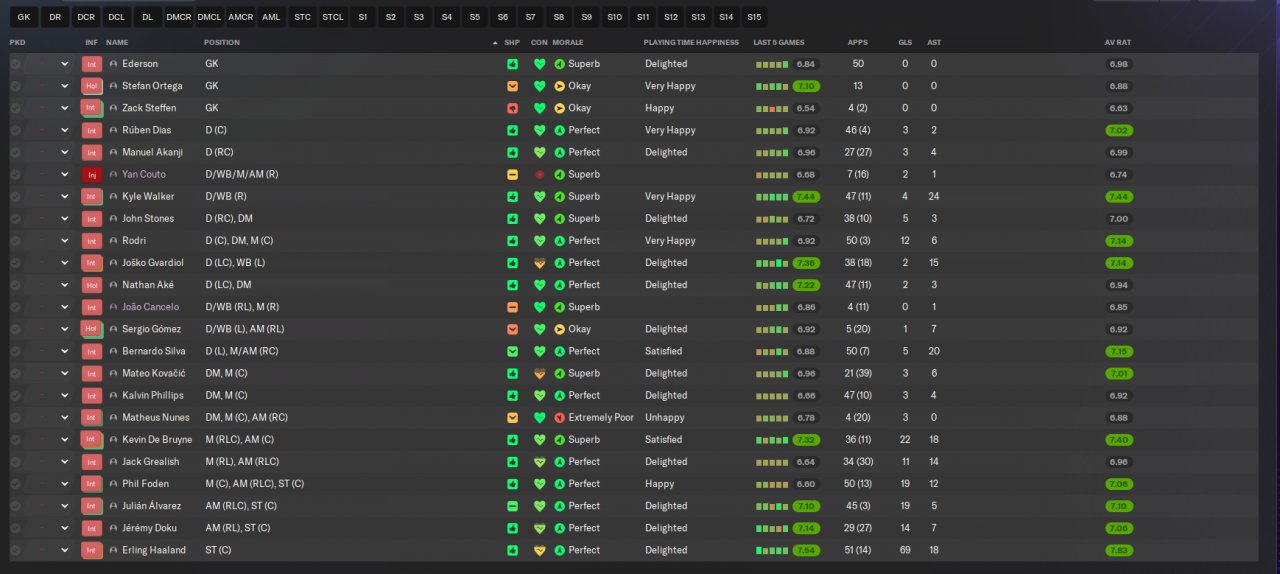Click the person icon beside Kyle Walker
The height and width of the screenshot is (574, 1280).
[x=113, y=197]
